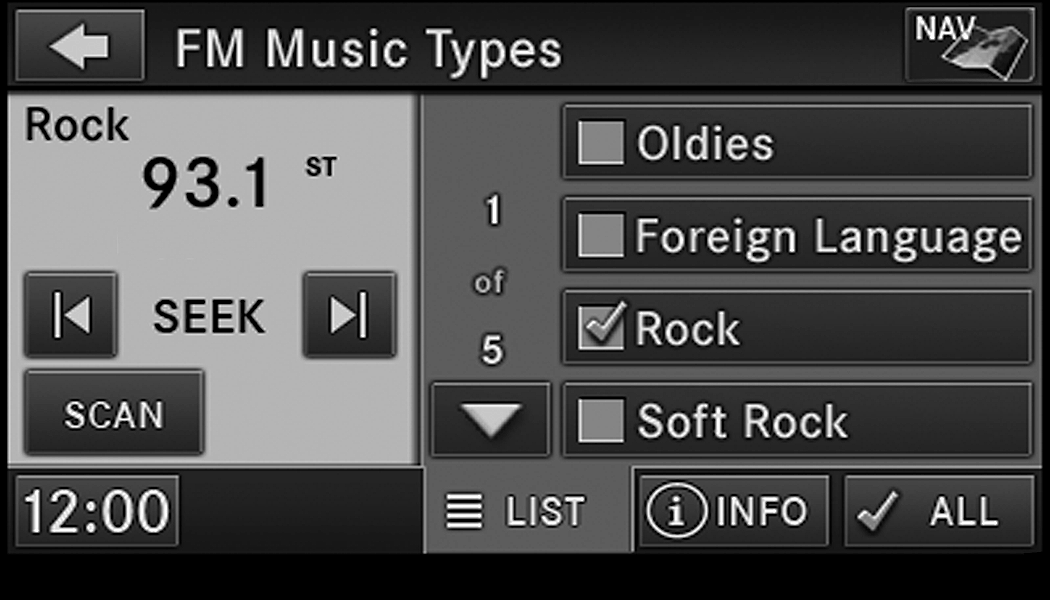1050x600 pixels.
Task: Seek to the previous station
Action: [70, 315]
